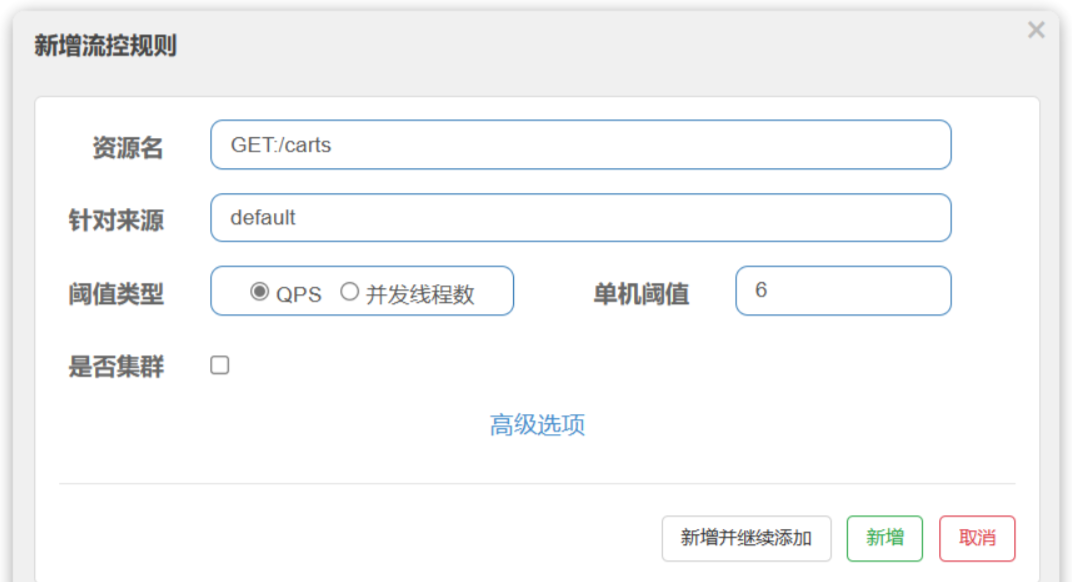Screen dimensions: 1072x582
Task: Close the 新增流控规则 dialog with X
Action: 1036,30
